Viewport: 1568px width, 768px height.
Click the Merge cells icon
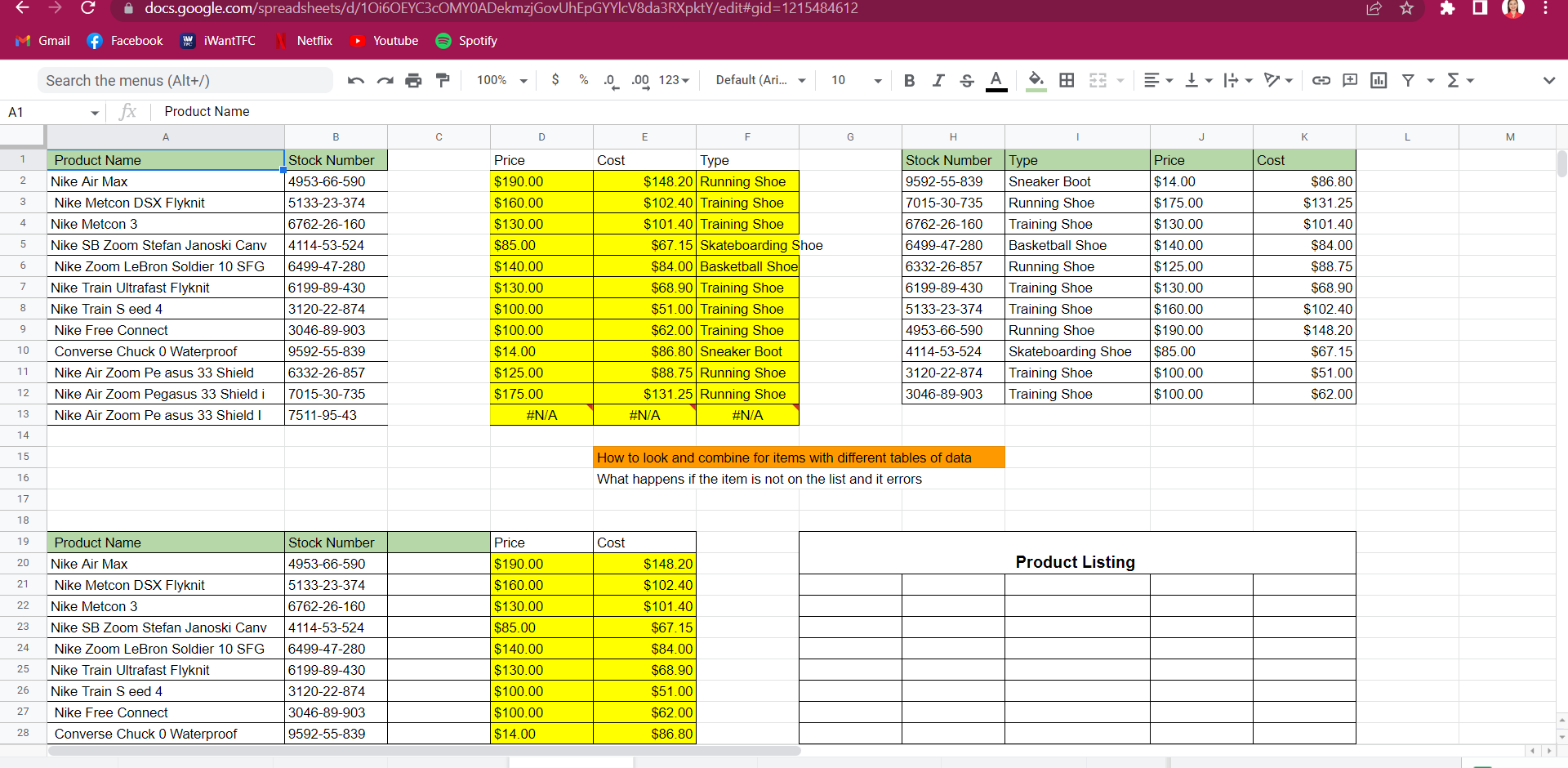tap(1098, 80)
